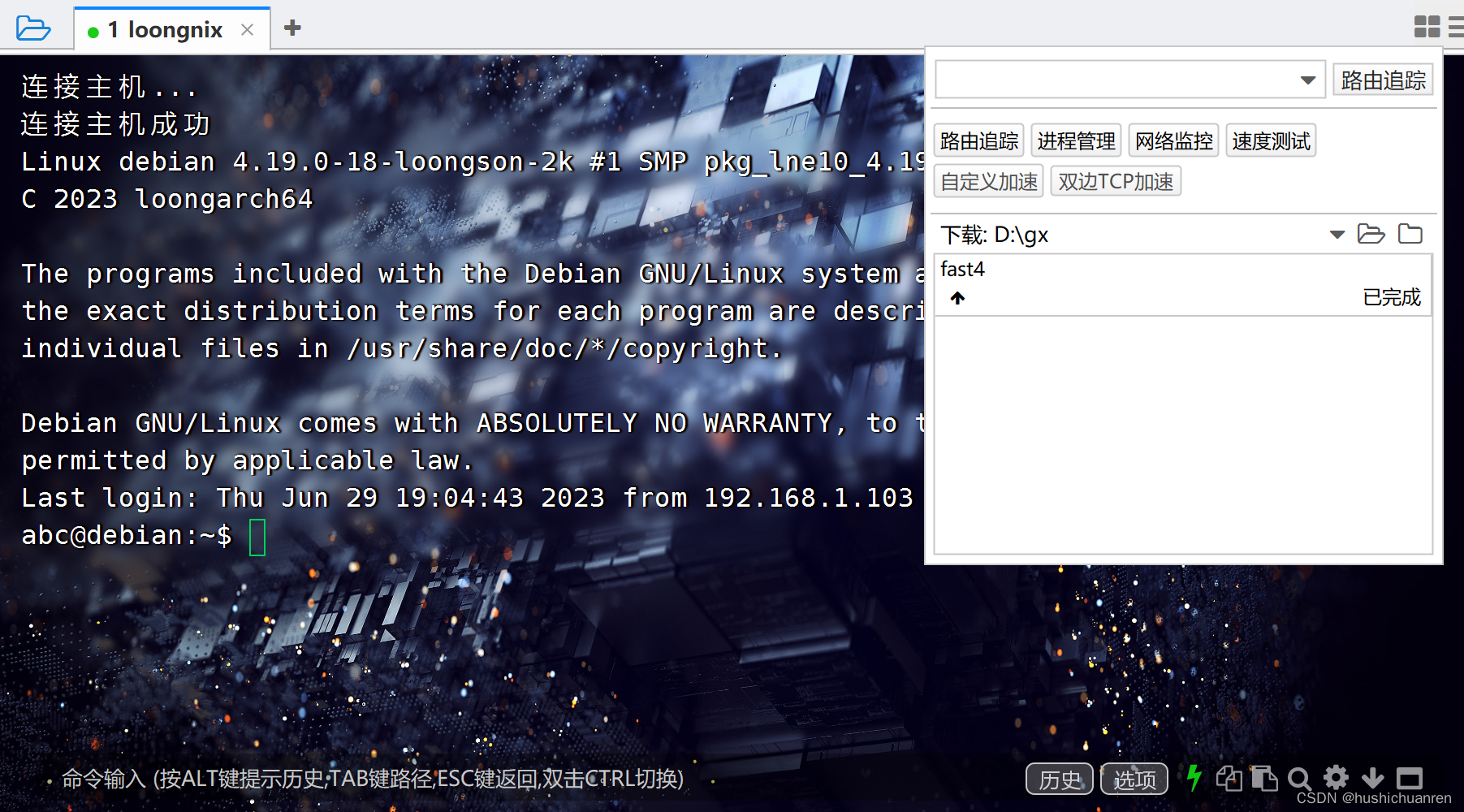
Task: Click the session open-folder icon top left
Action: click(x=34, y=27)
